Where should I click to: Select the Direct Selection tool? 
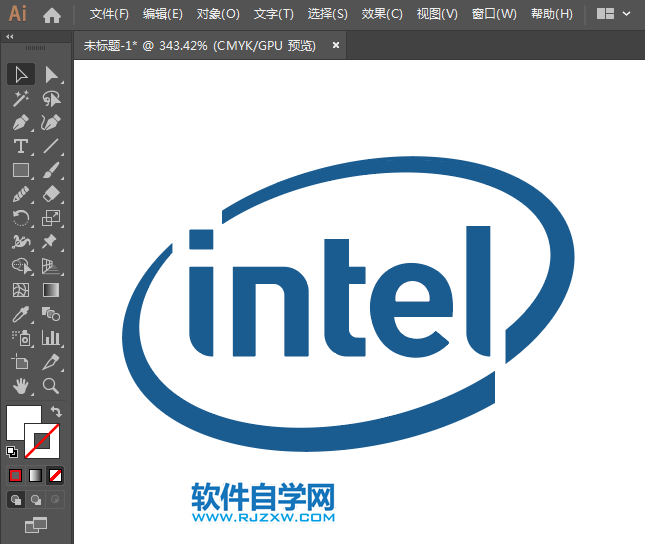point(51,74)
